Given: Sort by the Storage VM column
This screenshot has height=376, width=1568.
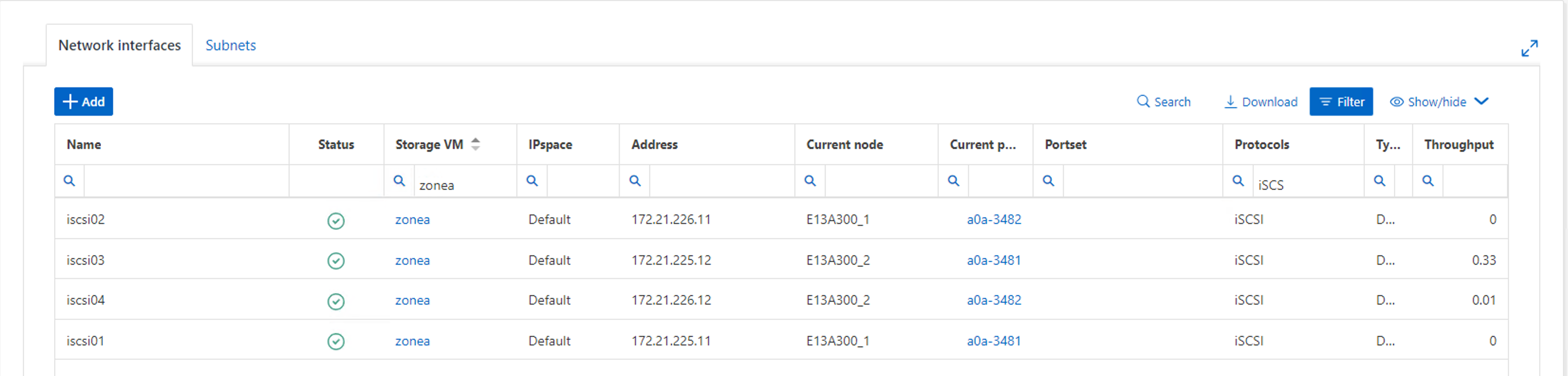Looking at the screenshot, I should tap(476, 144).
